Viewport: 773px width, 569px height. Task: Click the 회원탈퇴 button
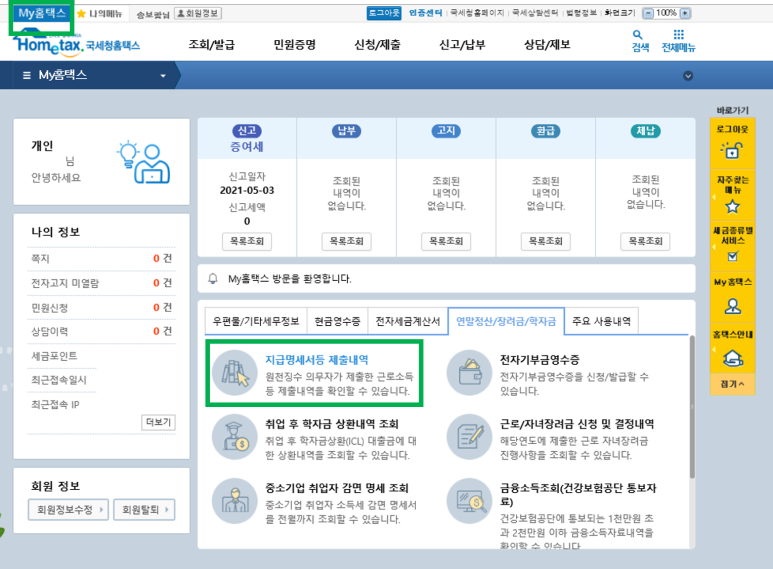pyautogui.click(x=144, y=509)
